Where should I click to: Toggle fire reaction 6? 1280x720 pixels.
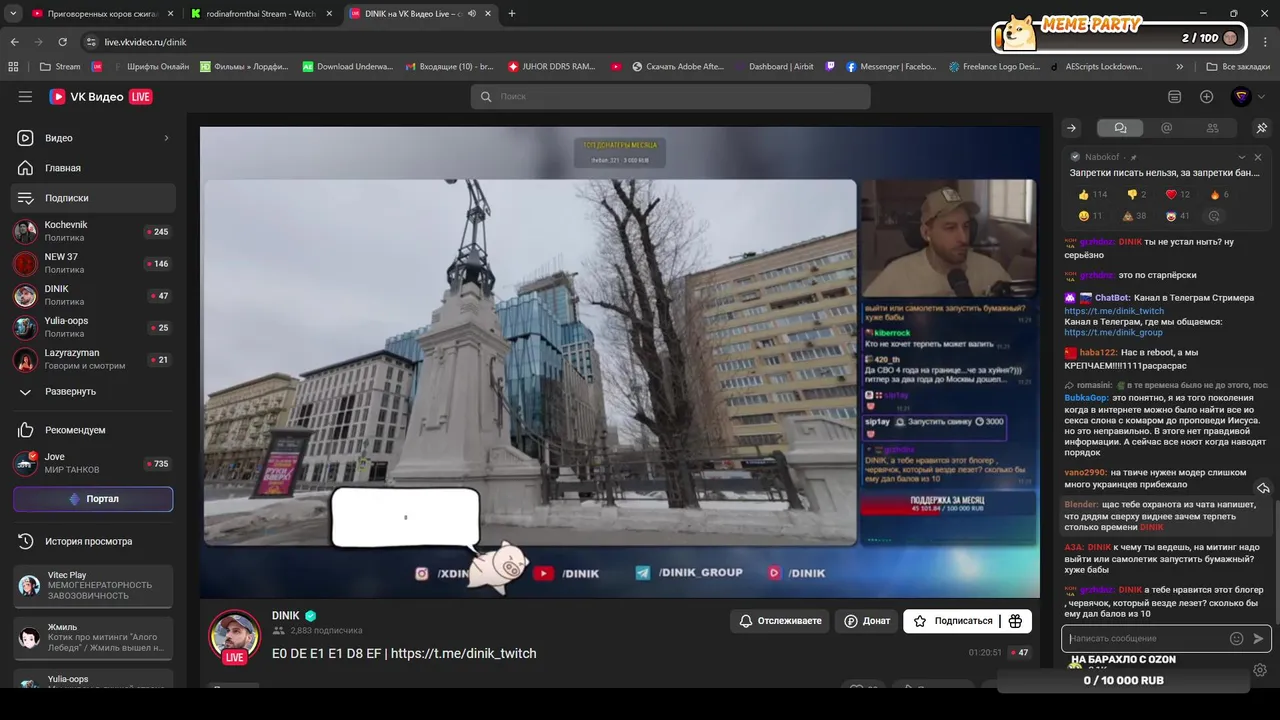click(x=1219, y=195)
